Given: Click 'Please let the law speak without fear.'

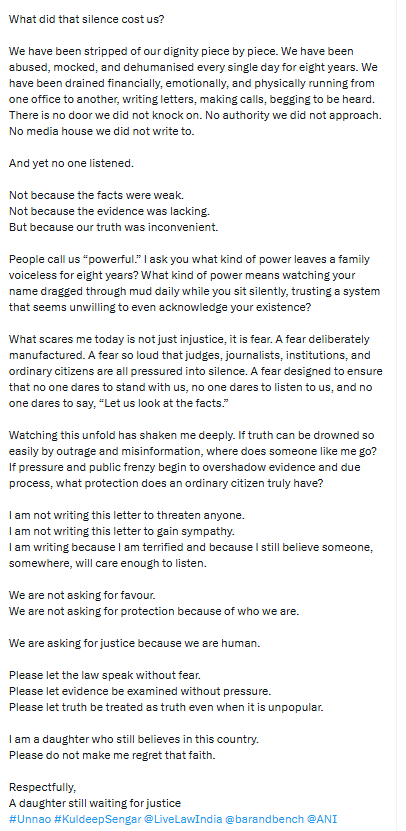Looking at the screenshot, I should pyautogui.click(x=104, y=675).
